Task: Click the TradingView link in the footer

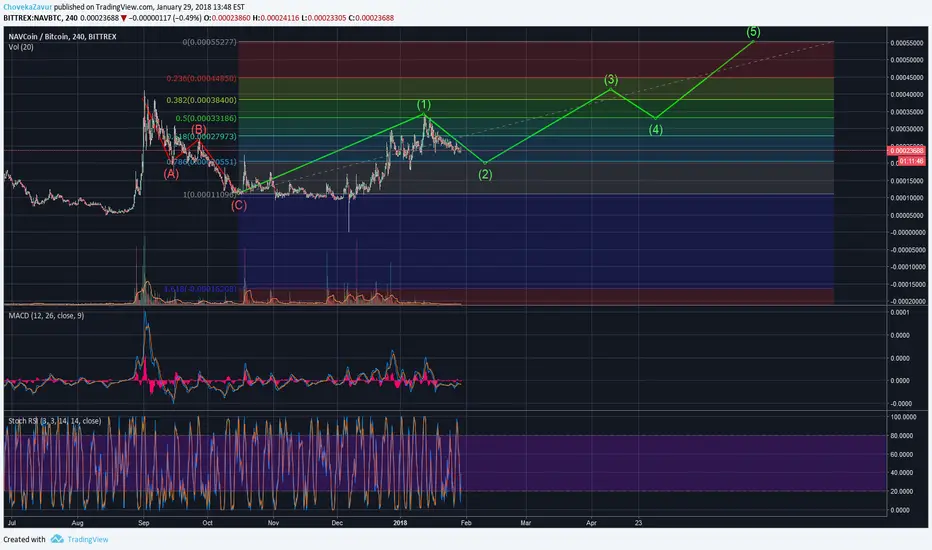Action: [87, 539]
